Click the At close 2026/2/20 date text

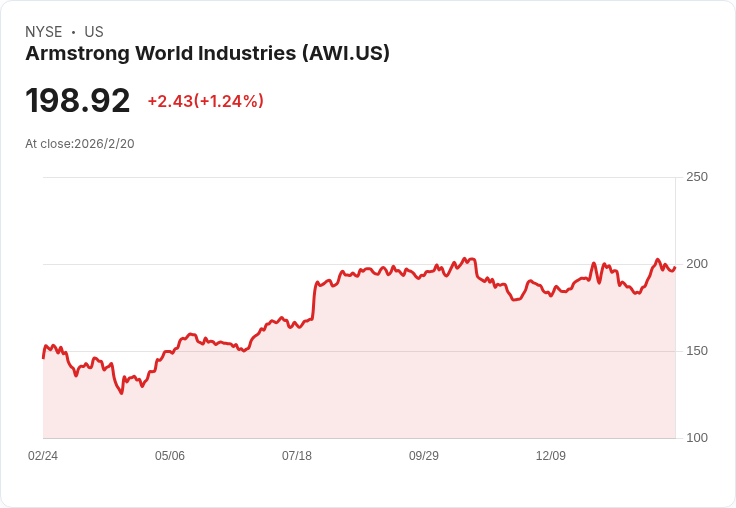80,144
